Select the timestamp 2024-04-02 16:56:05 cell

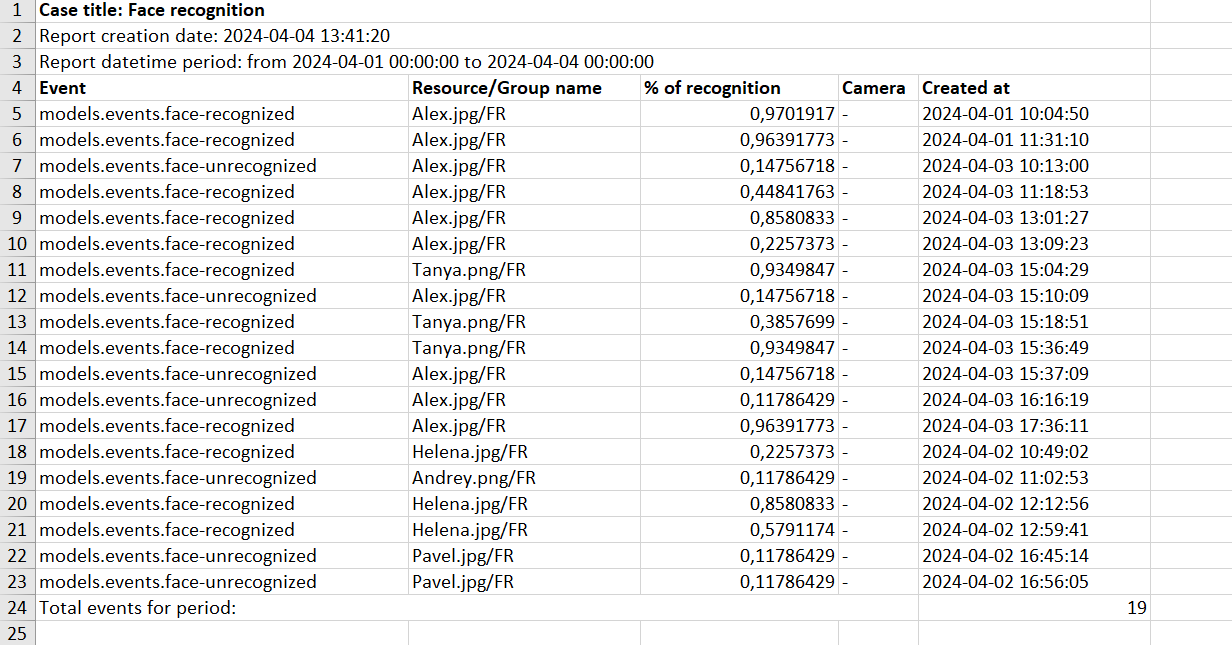[x=1005, y=582]
